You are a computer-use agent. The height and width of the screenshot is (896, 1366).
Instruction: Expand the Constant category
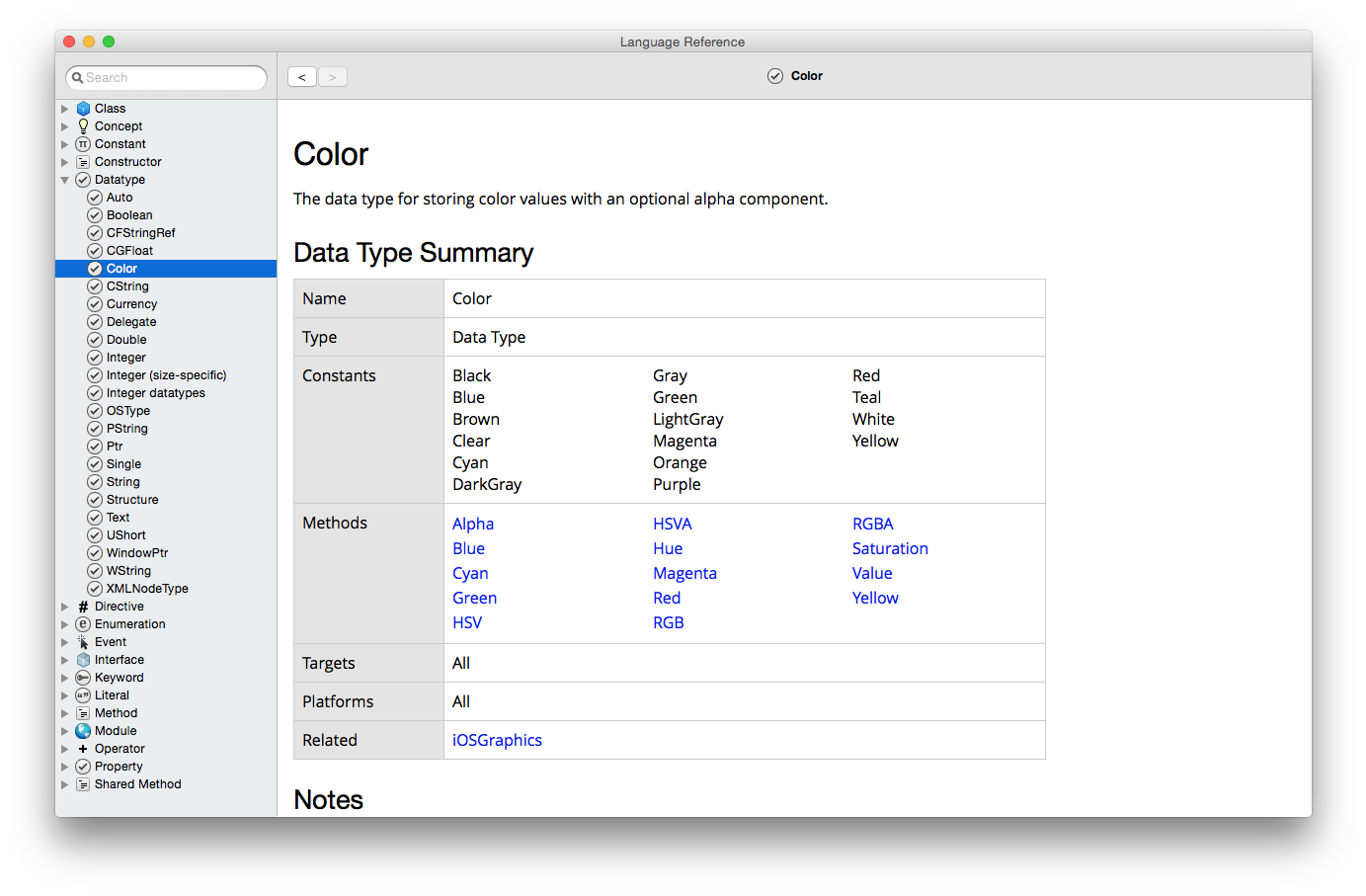pyautogui.click(x=65, y=144)
